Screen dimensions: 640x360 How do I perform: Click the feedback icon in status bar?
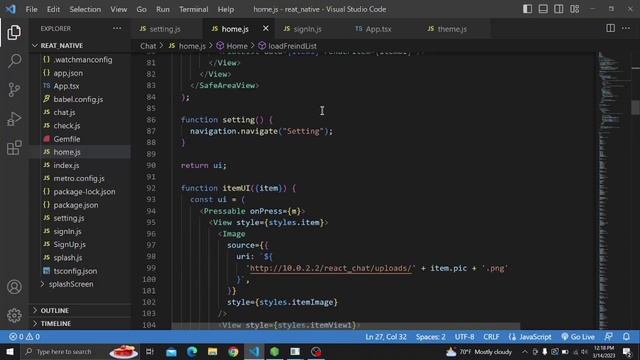click(609, 337)
